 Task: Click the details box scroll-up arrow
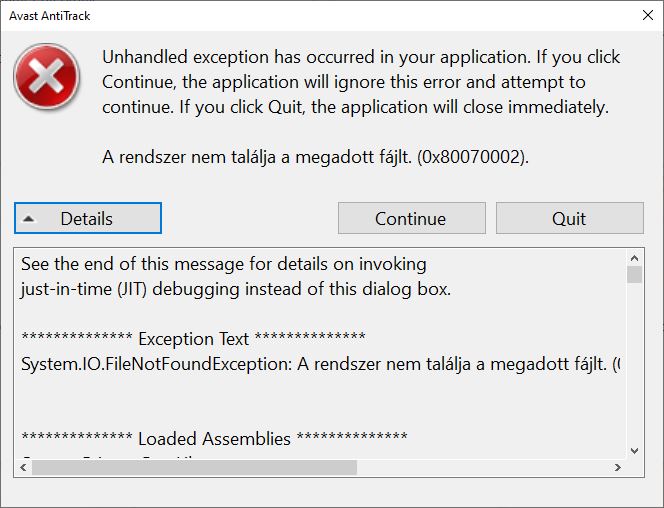tap(634, 258)
